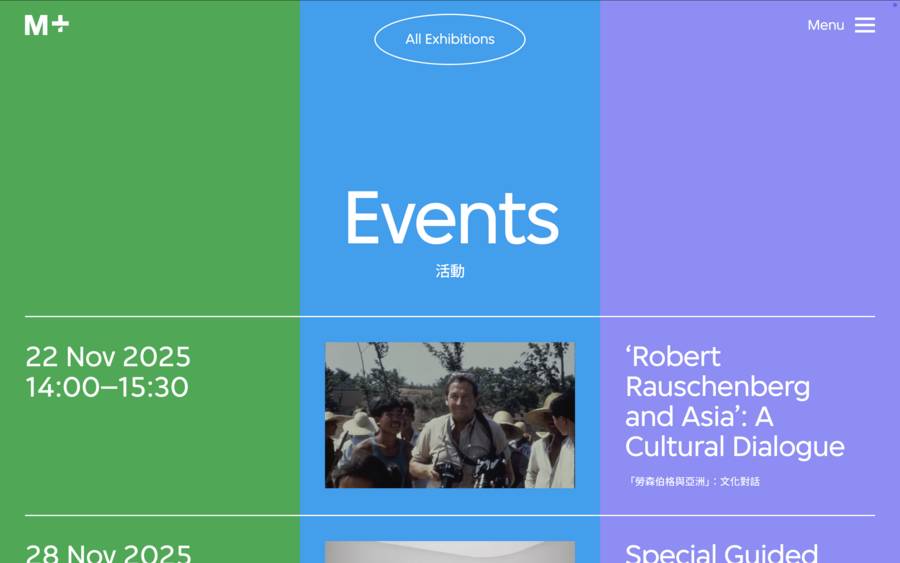The width and height of the screenshot is (900, 563).
Task: Click the blue column area above Events
Action: pos(450,120)
